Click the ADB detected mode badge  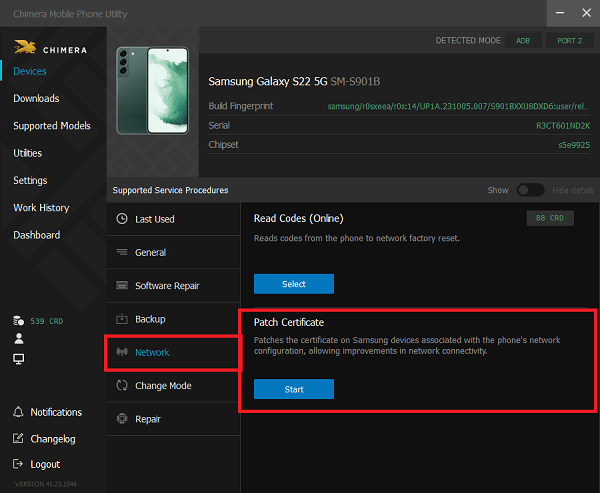523,41
